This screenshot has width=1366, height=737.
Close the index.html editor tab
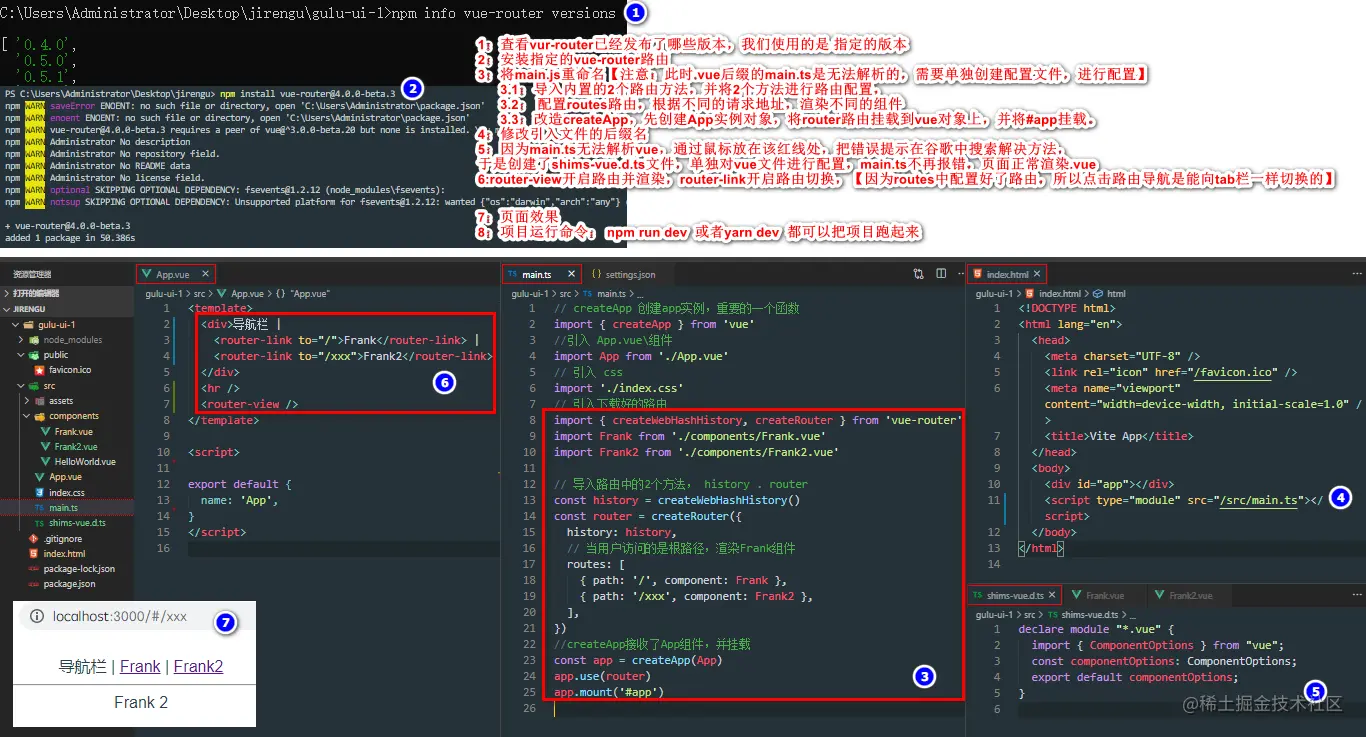1039,274
